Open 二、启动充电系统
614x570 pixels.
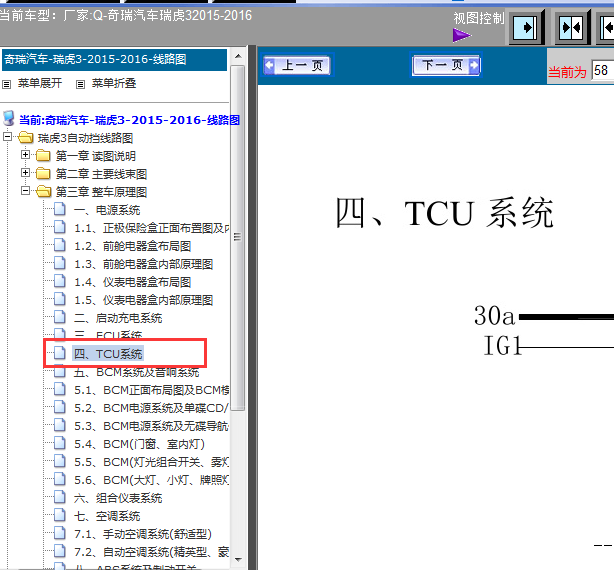point(118,318)
